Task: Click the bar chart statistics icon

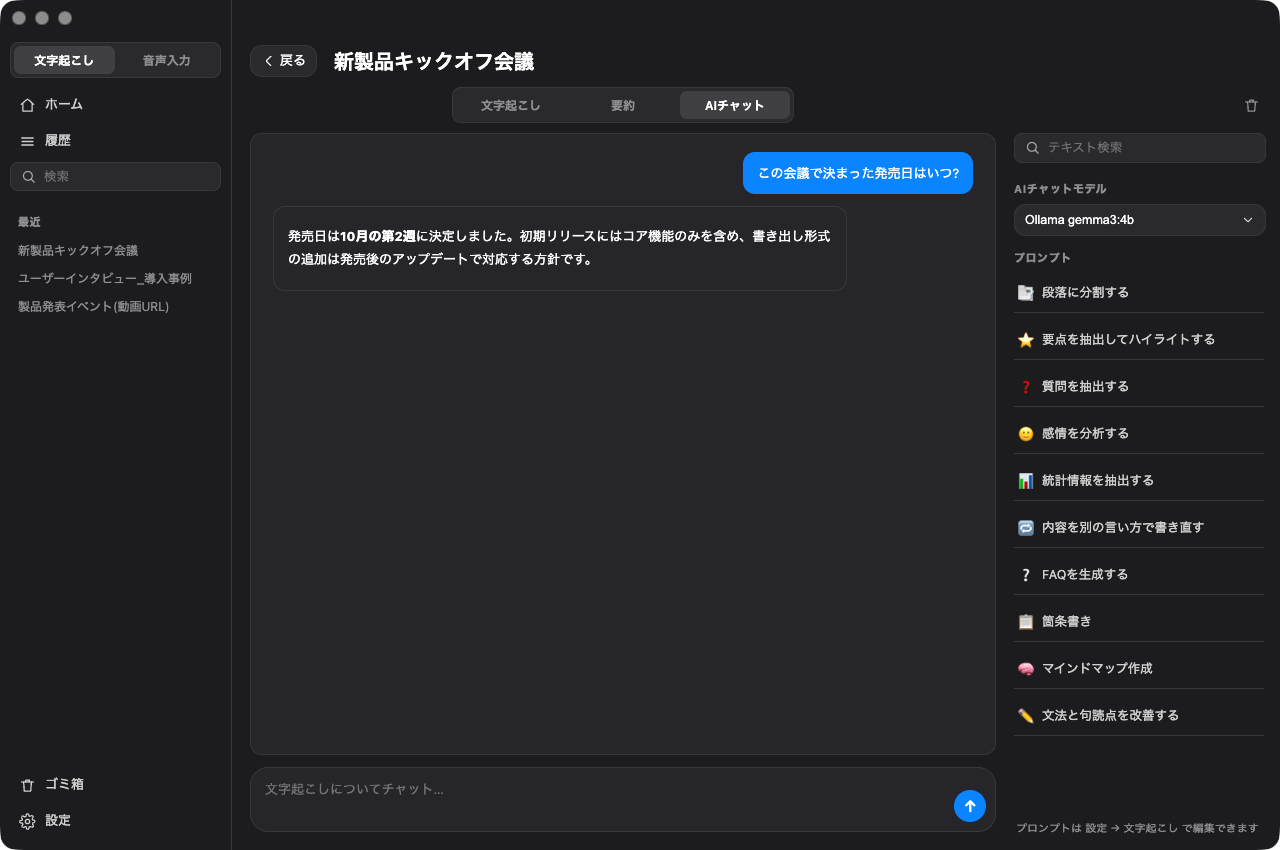Action: (1025, 481)
